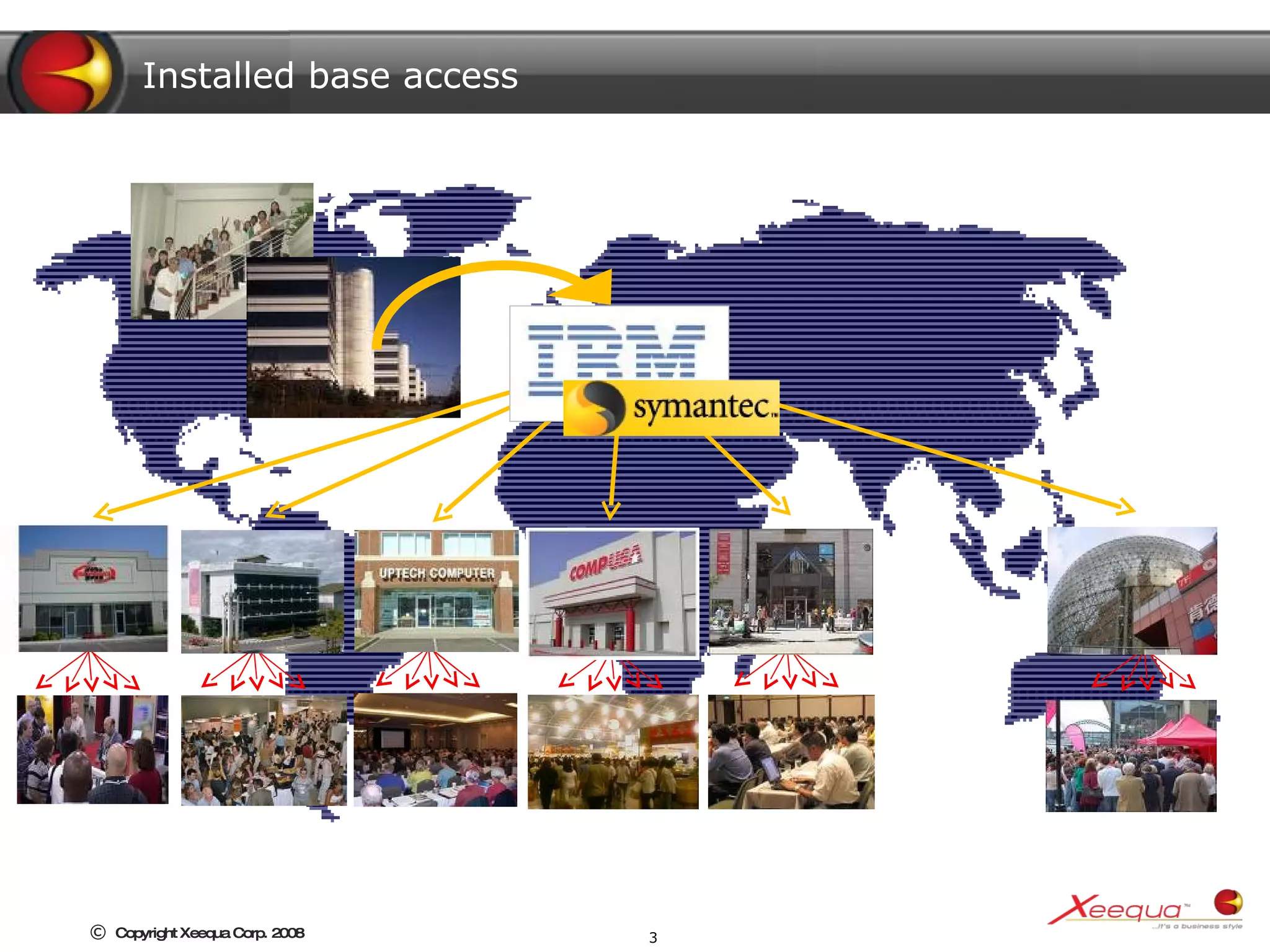Click the red tents outdoor crowd photo

point(1131,756)
